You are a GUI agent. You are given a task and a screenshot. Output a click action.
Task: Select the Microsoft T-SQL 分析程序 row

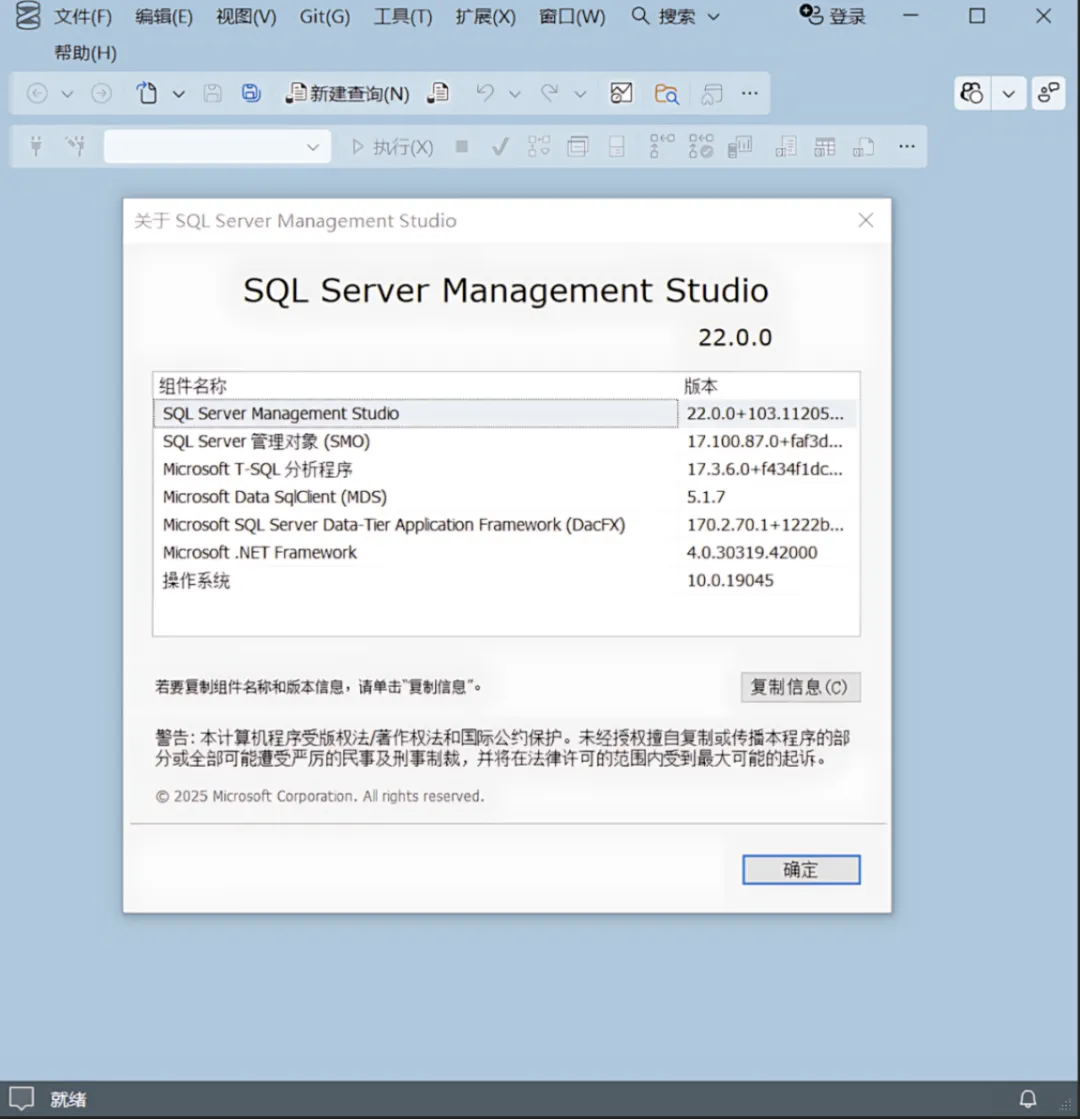click(x=505, y=469)
